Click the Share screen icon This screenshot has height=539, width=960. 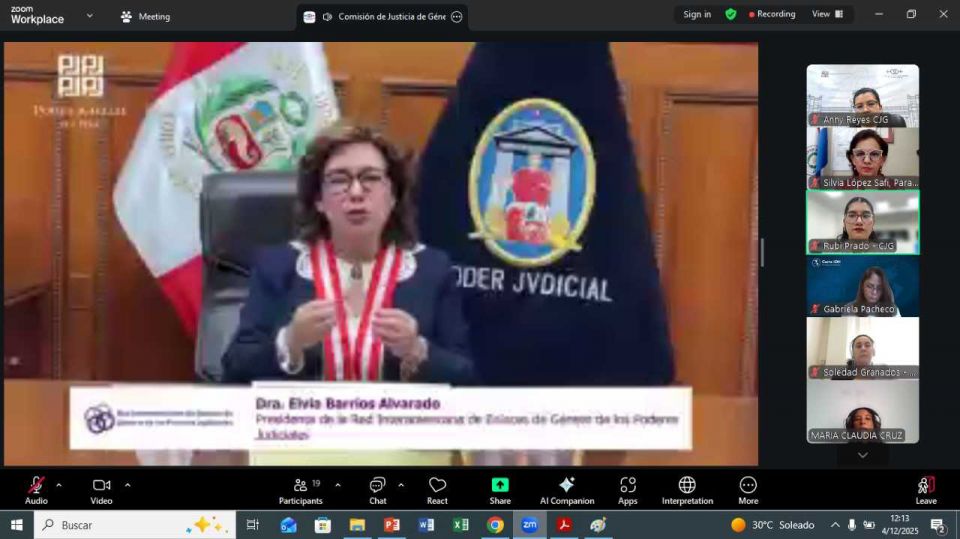coord(500,488)
